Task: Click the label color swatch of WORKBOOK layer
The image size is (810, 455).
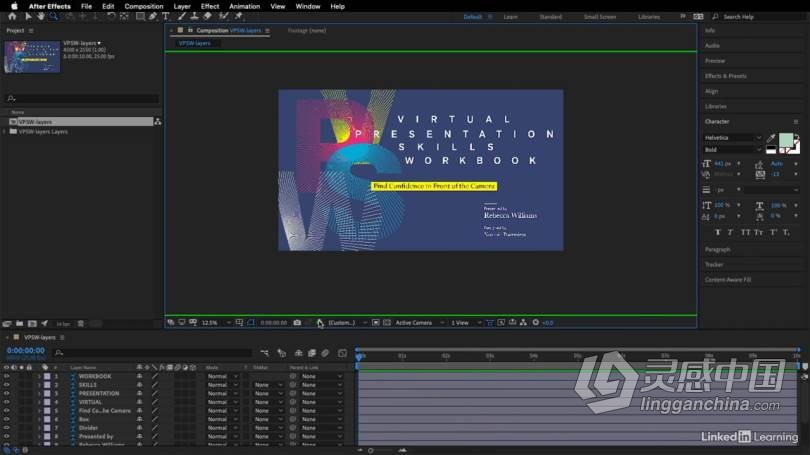Action: [x=47, y=376]
